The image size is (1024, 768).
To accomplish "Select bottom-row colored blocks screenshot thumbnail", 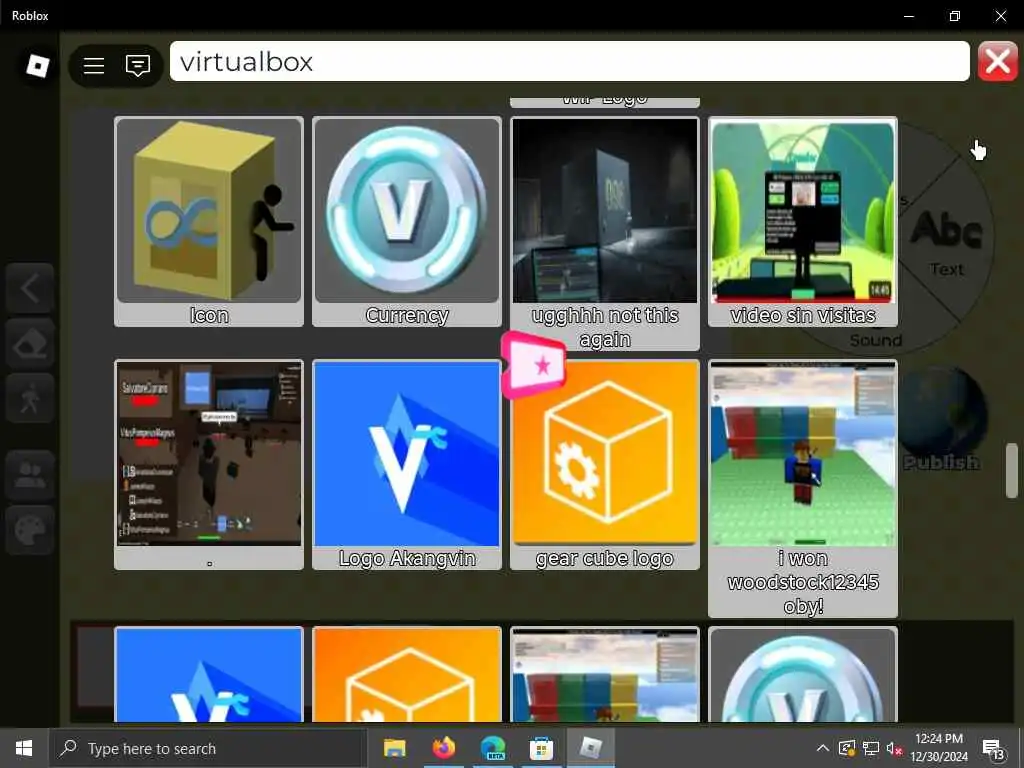I will coord(605,675).
